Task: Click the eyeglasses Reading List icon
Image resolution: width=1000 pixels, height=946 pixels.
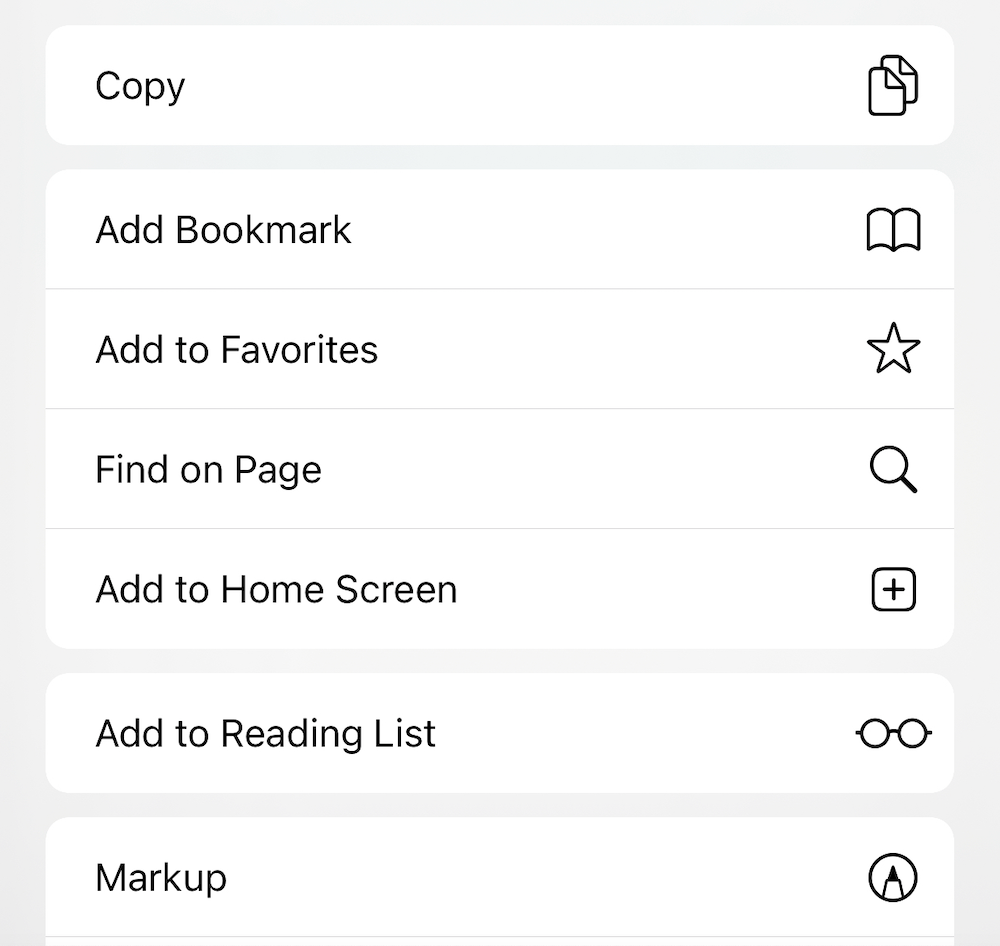Action: click(x=893, y=734)
